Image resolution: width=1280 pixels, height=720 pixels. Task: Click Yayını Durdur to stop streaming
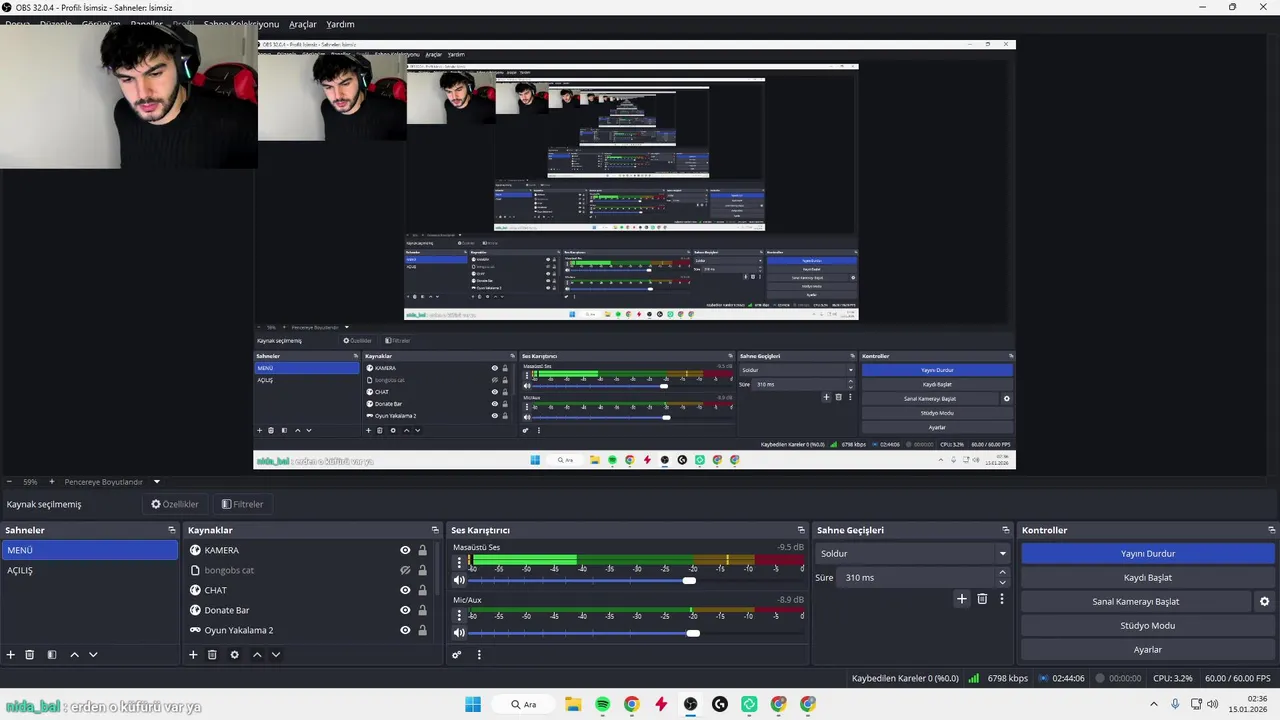point(1148,553)
